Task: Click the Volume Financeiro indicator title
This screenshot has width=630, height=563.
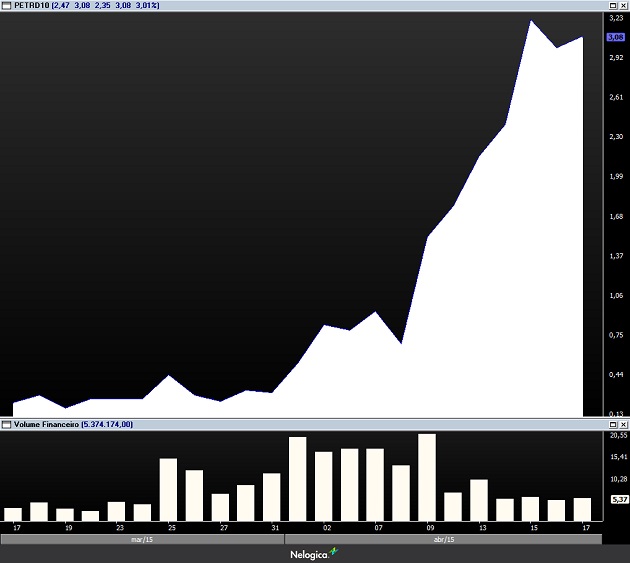Action: [46, 425]
